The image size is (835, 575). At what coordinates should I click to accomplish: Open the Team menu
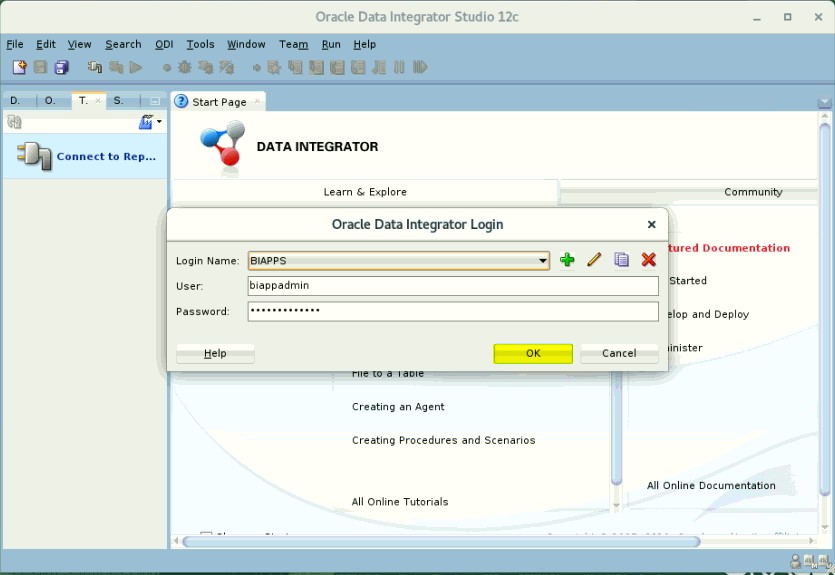tap(293, 44)
